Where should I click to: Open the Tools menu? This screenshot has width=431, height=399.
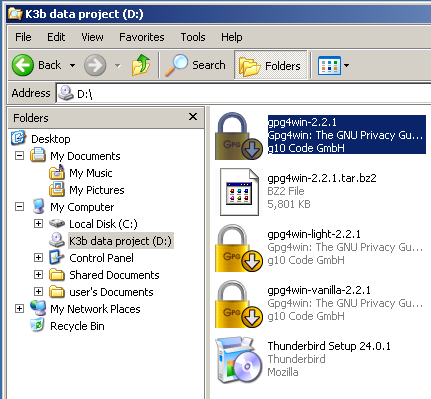click(x=193, y=37)
